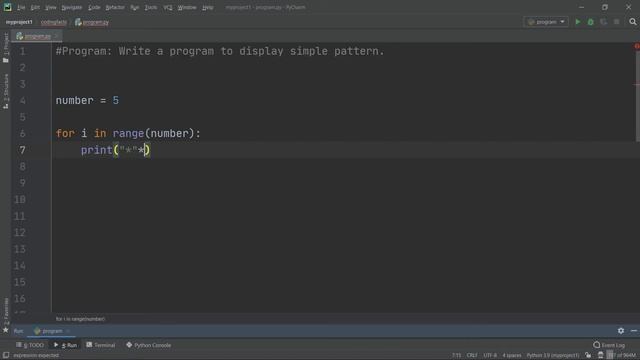The height and width of the screenshot is (360, 640).
Task: Click the Stop square icon
Action: tap(616, 22)
